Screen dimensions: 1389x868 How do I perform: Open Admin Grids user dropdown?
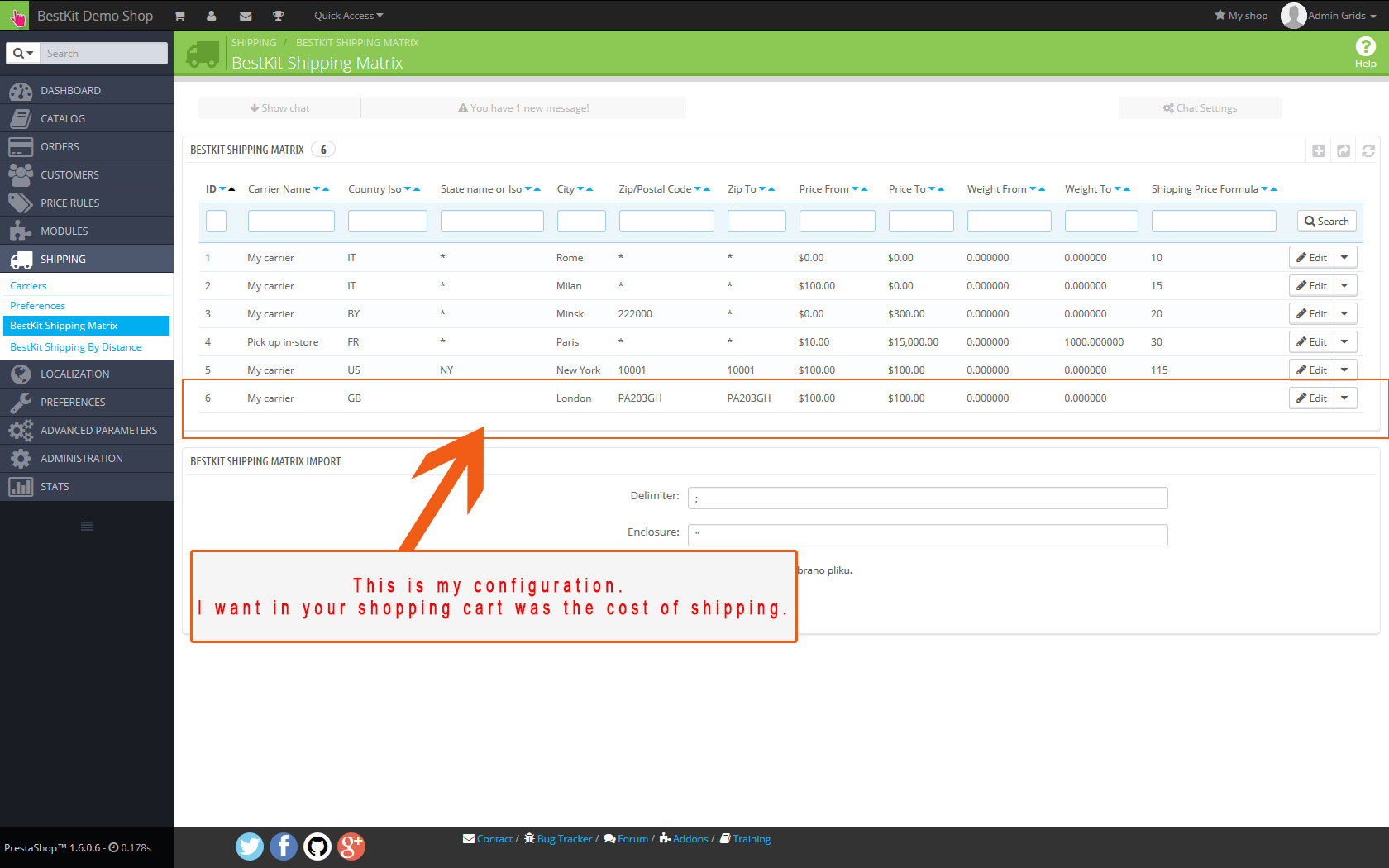[1342, 16]
